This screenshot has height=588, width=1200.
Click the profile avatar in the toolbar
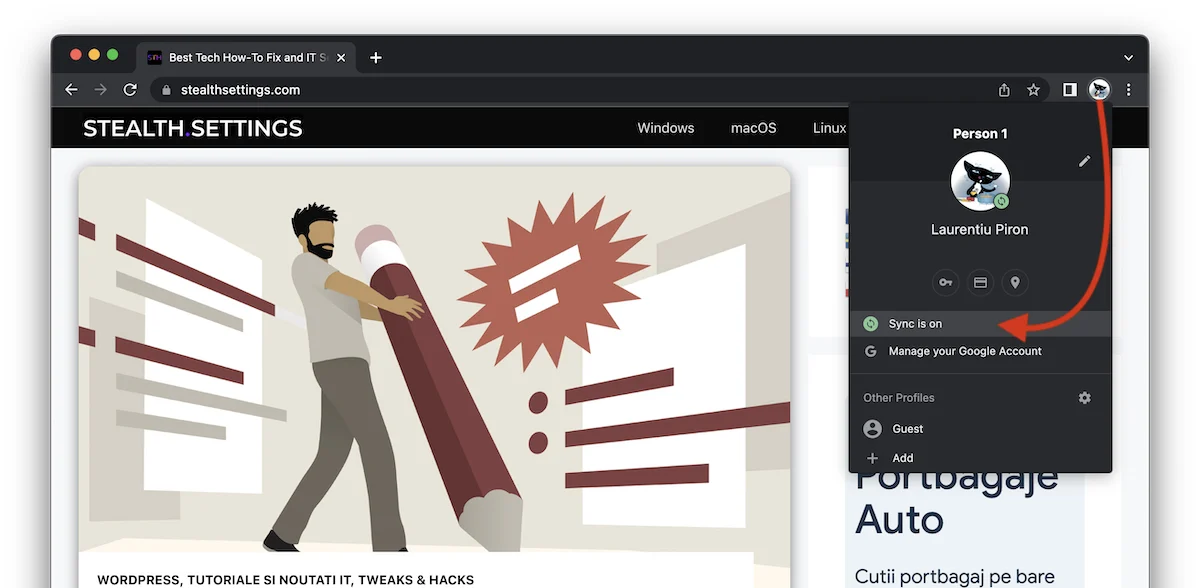coord(1099,90)
